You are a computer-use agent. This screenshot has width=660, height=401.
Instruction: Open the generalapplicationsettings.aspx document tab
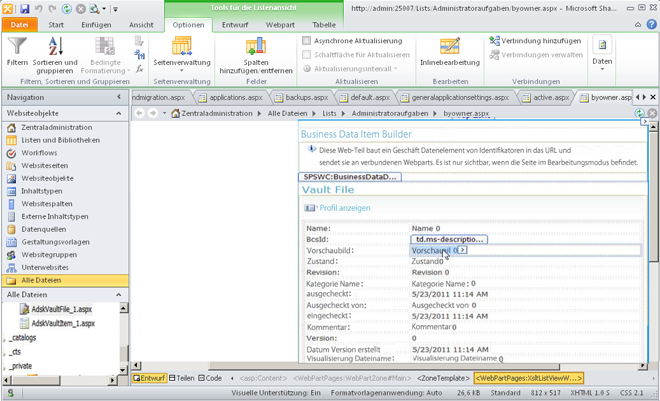coord(455,98)
